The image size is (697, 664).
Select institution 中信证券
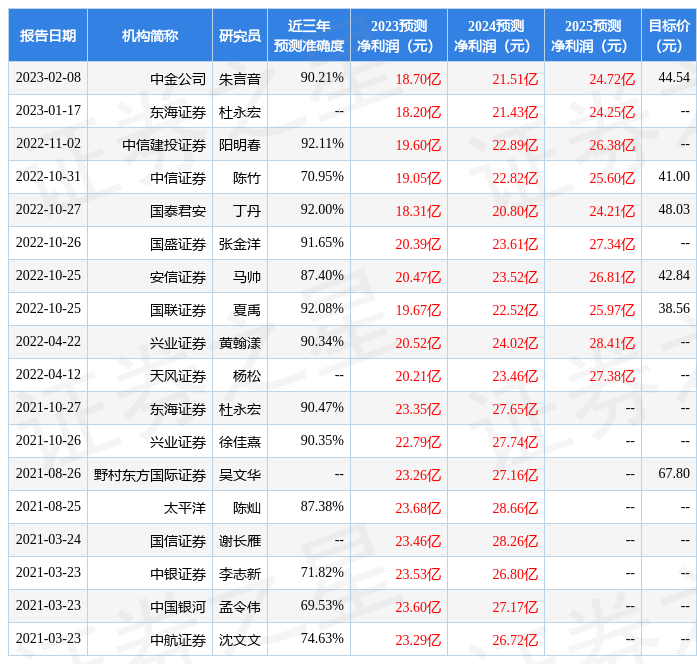click(x=178, y=178)
